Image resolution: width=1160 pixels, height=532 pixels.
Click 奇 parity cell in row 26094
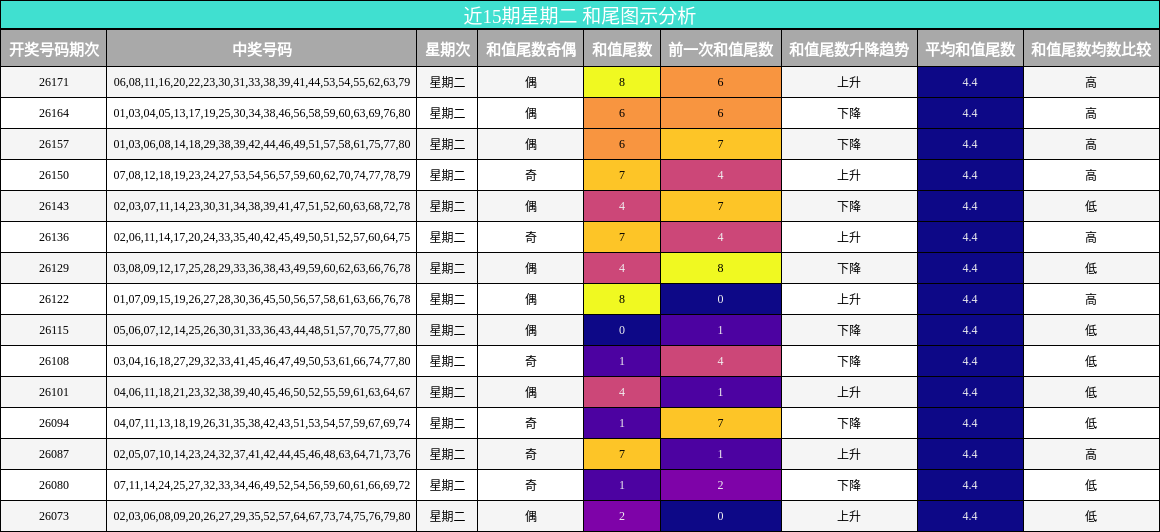(530, 423)
